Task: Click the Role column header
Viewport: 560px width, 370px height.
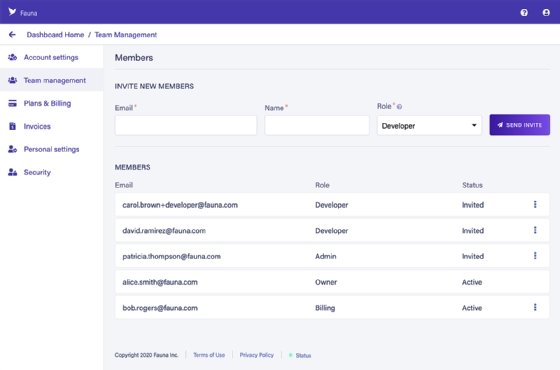Action: click(x=322, y=185)
